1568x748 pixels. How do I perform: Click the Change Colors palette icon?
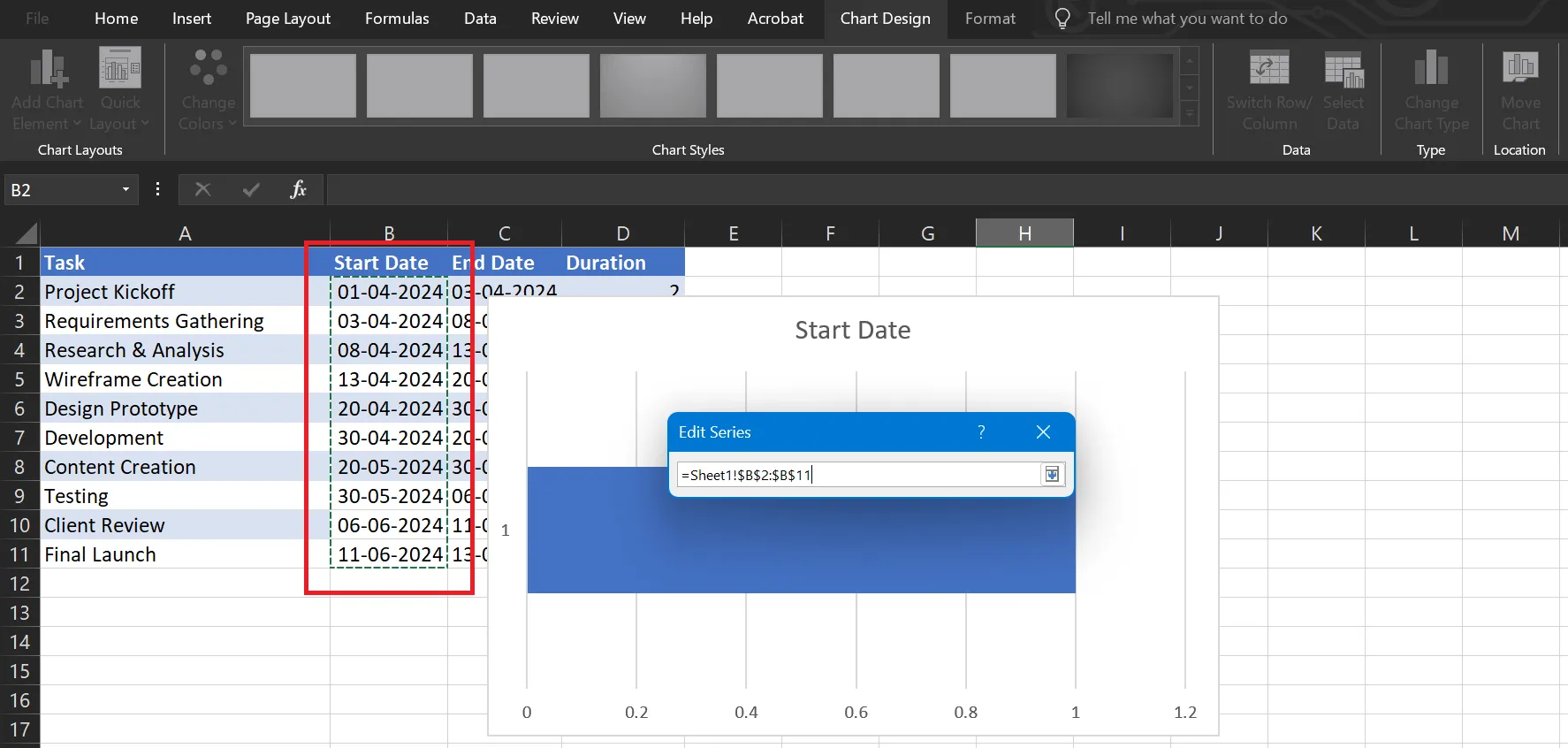tap(209, 68)
